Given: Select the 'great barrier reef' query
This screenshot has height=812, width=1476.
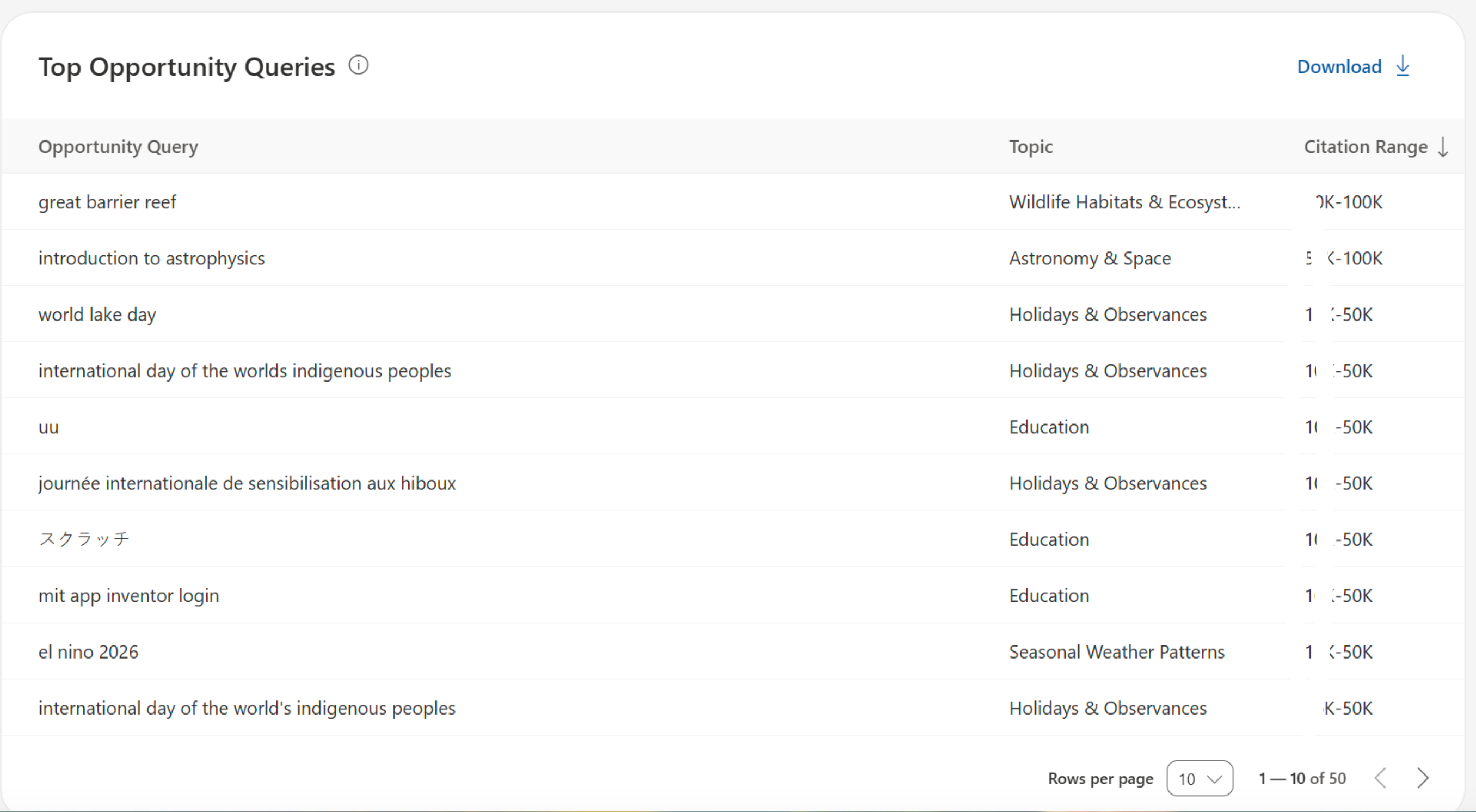Looking at the screenshot, I should pyautogui.click(x=107, y=202).
